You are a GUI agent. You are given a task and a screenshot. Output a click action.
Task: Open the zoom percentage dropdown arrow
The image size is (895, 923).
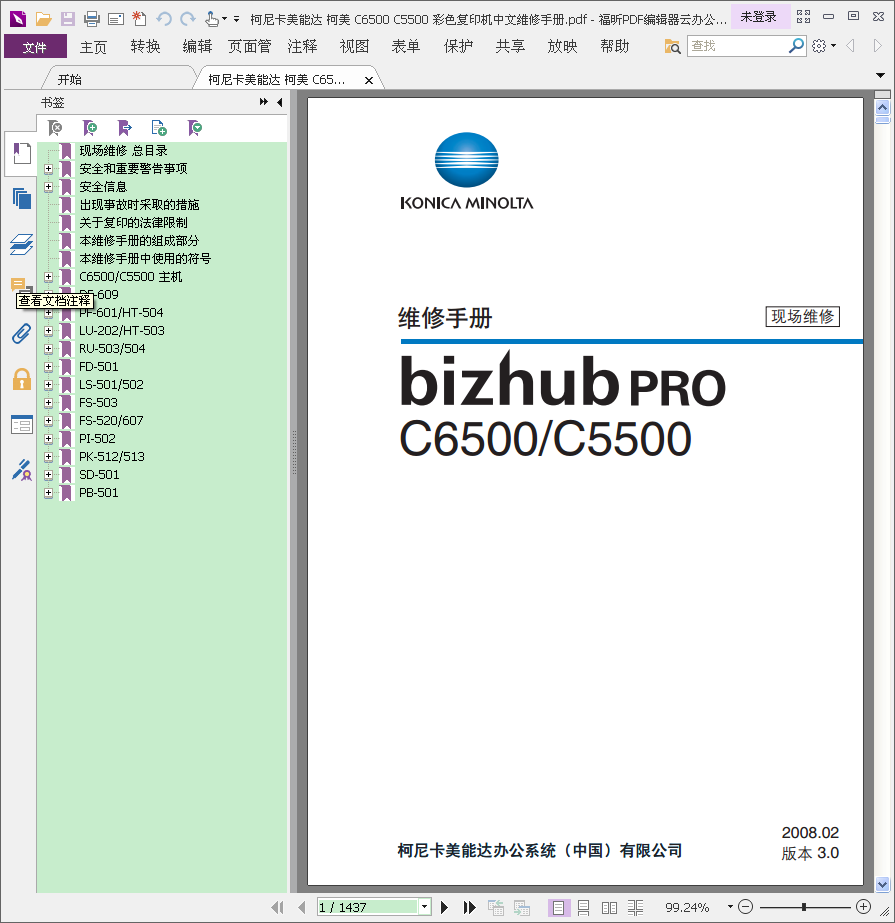(x=730, y=907)
